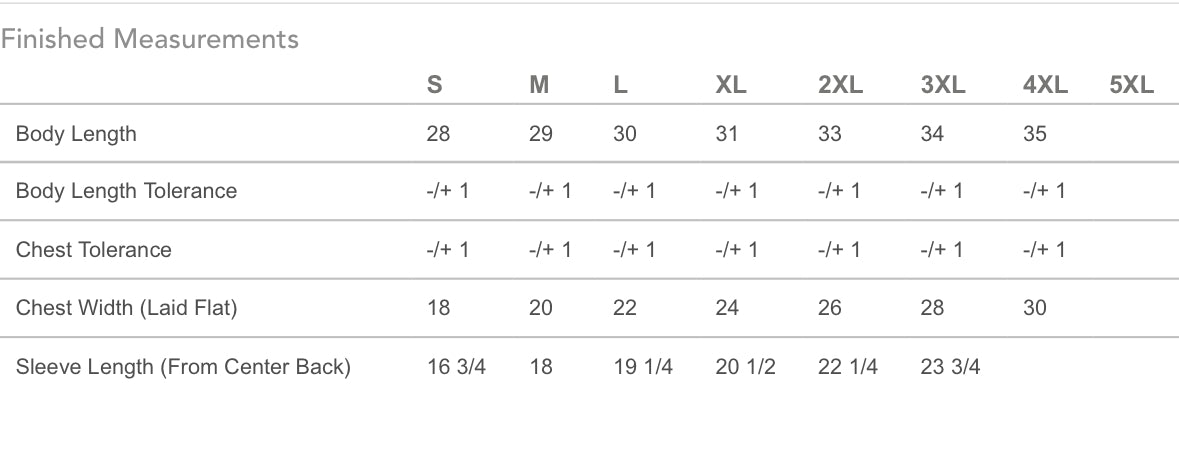Screen dimensions: 1179x464
Task: Click the 3XL size column header
Action: pos(943,85)
